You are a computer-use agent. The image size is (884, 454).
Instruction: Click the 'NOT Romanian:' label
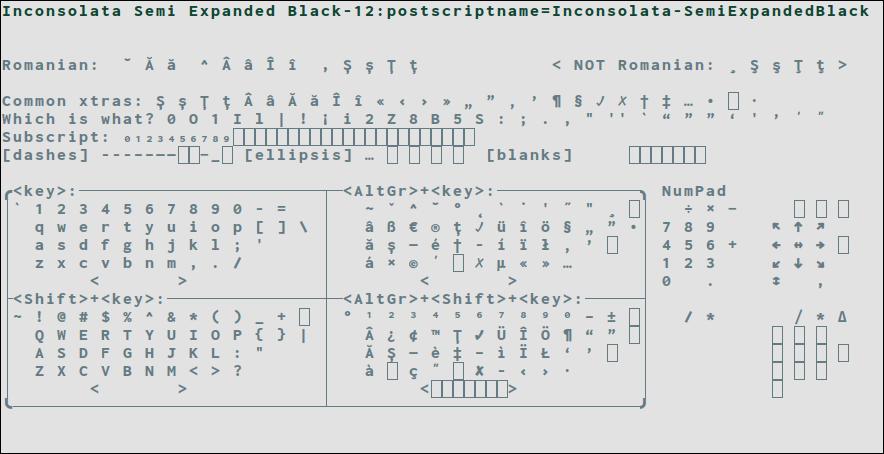(644, 65)
